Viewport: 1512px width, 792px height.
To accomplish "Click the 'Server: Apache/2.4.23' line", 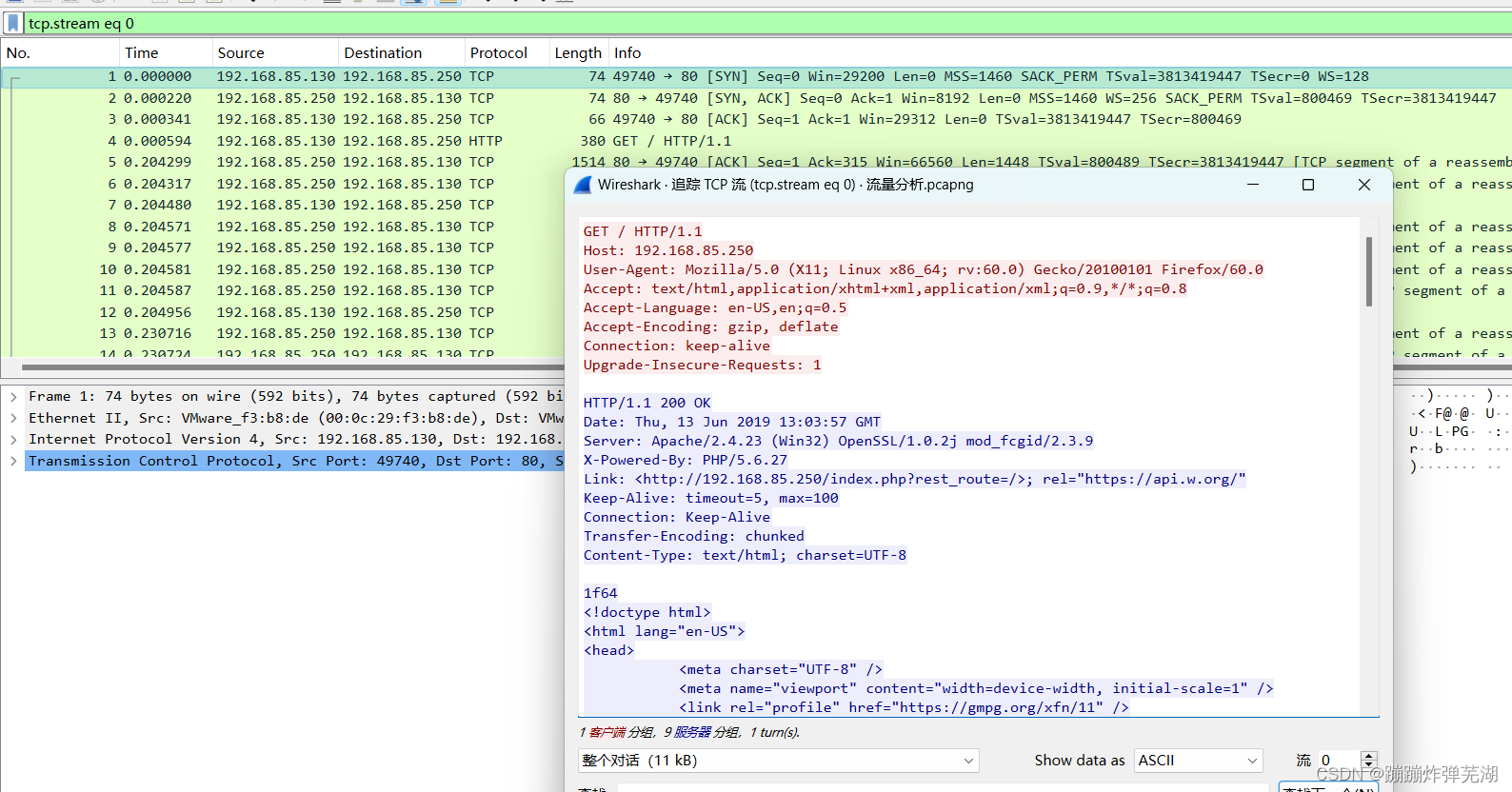I will (x=839, y=441).
